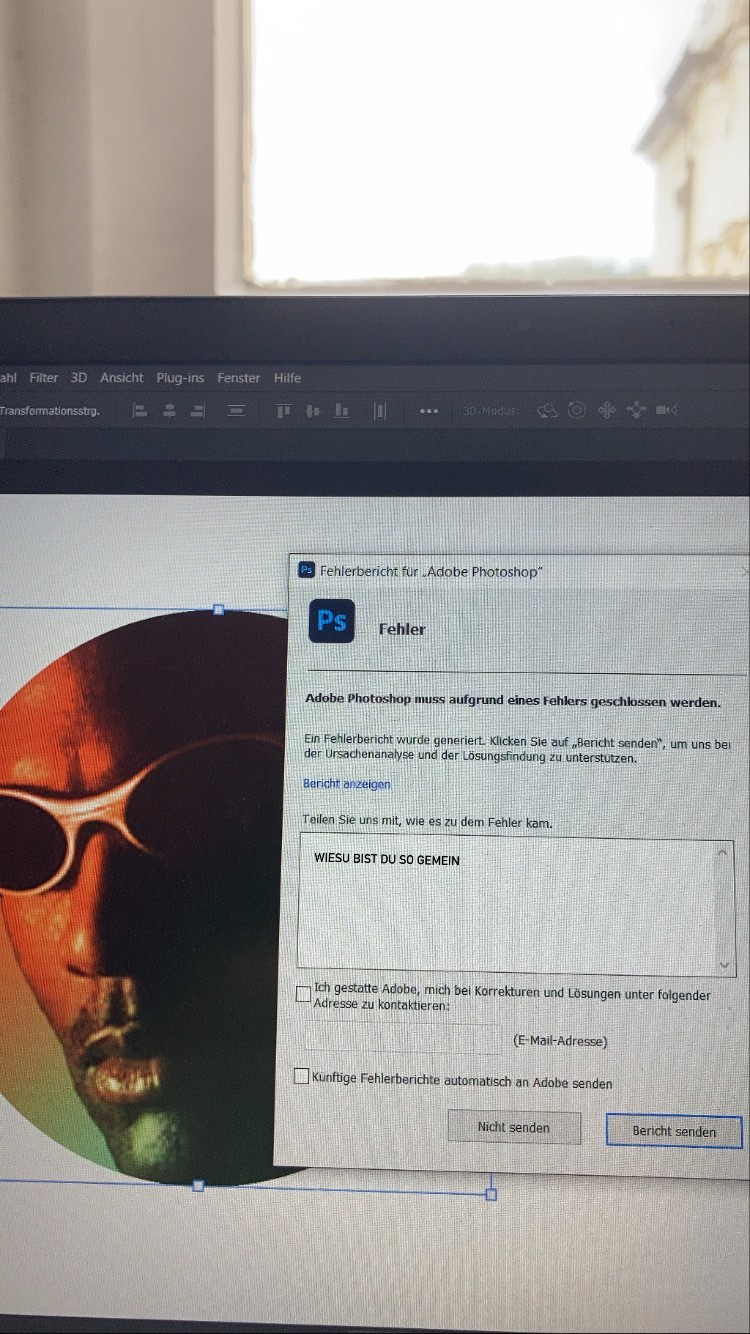Select the 3D pan camera icon
This screenshot has height=1334, width=750.
[607, 410]
